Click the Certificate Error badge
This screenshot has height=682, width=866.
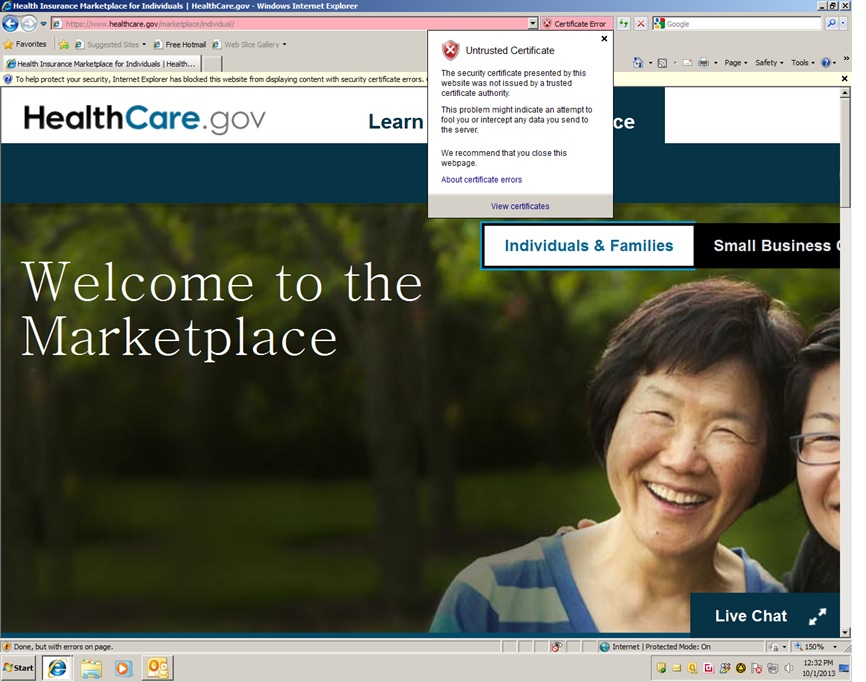point(574,23)
